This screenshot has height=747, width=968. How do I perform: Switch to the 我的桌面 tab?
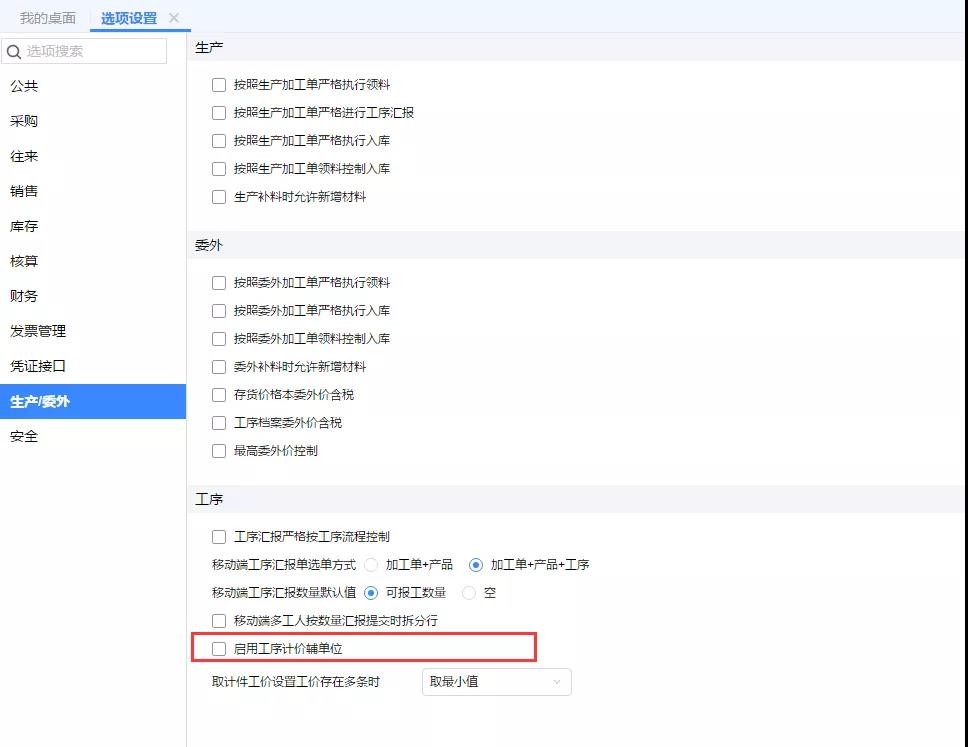point(47,18)
